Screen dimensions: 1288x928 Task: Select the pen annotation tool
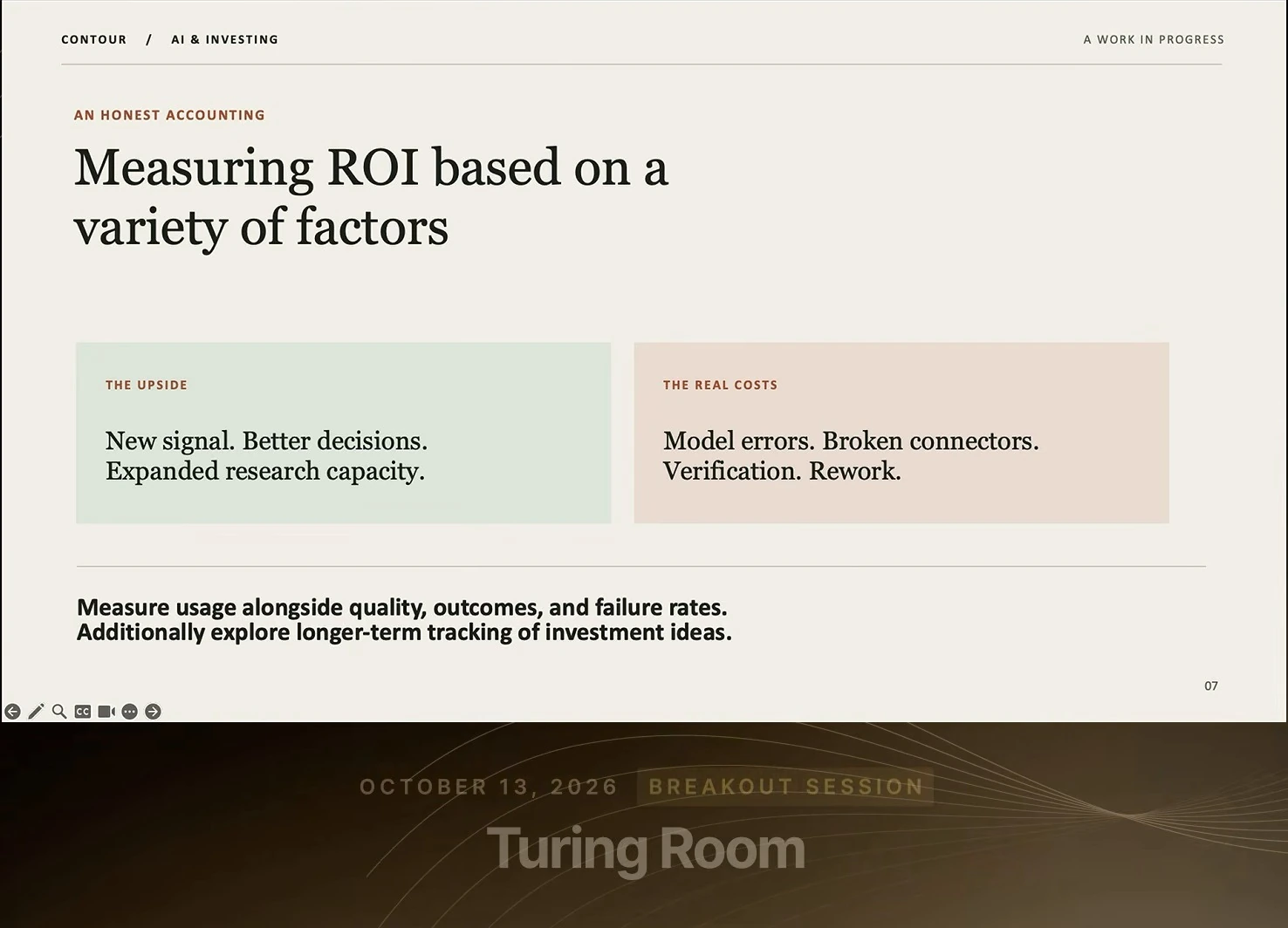36,712
